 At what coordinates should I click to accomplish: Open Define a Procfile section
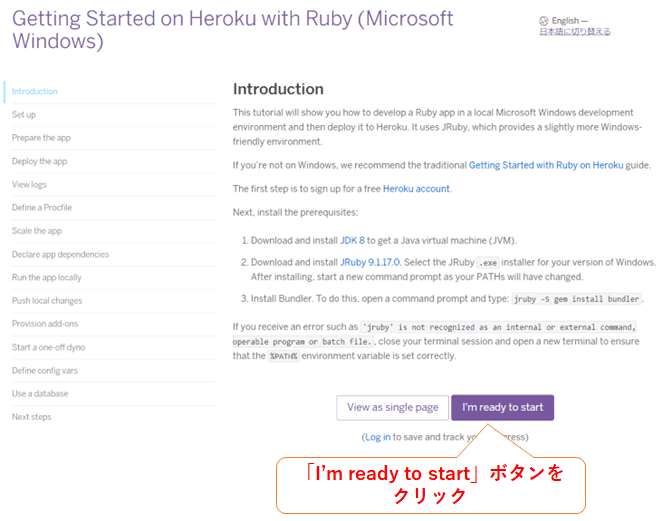42,207
